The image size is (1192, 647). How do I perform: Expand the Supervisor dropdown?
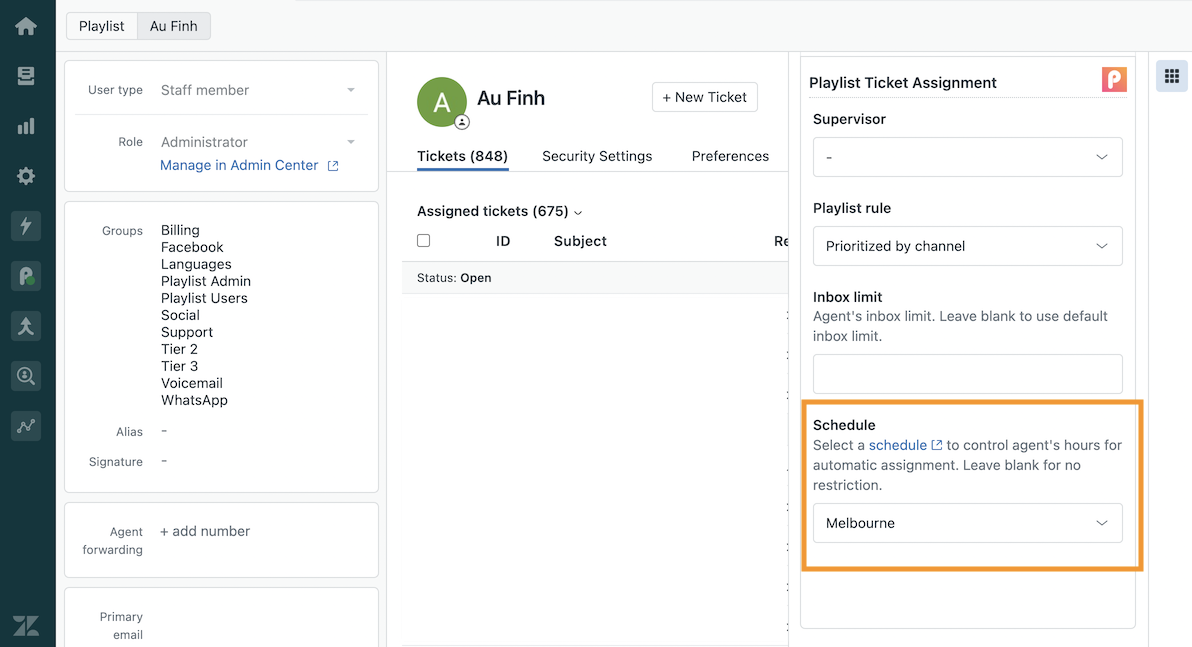click(967, 157)
